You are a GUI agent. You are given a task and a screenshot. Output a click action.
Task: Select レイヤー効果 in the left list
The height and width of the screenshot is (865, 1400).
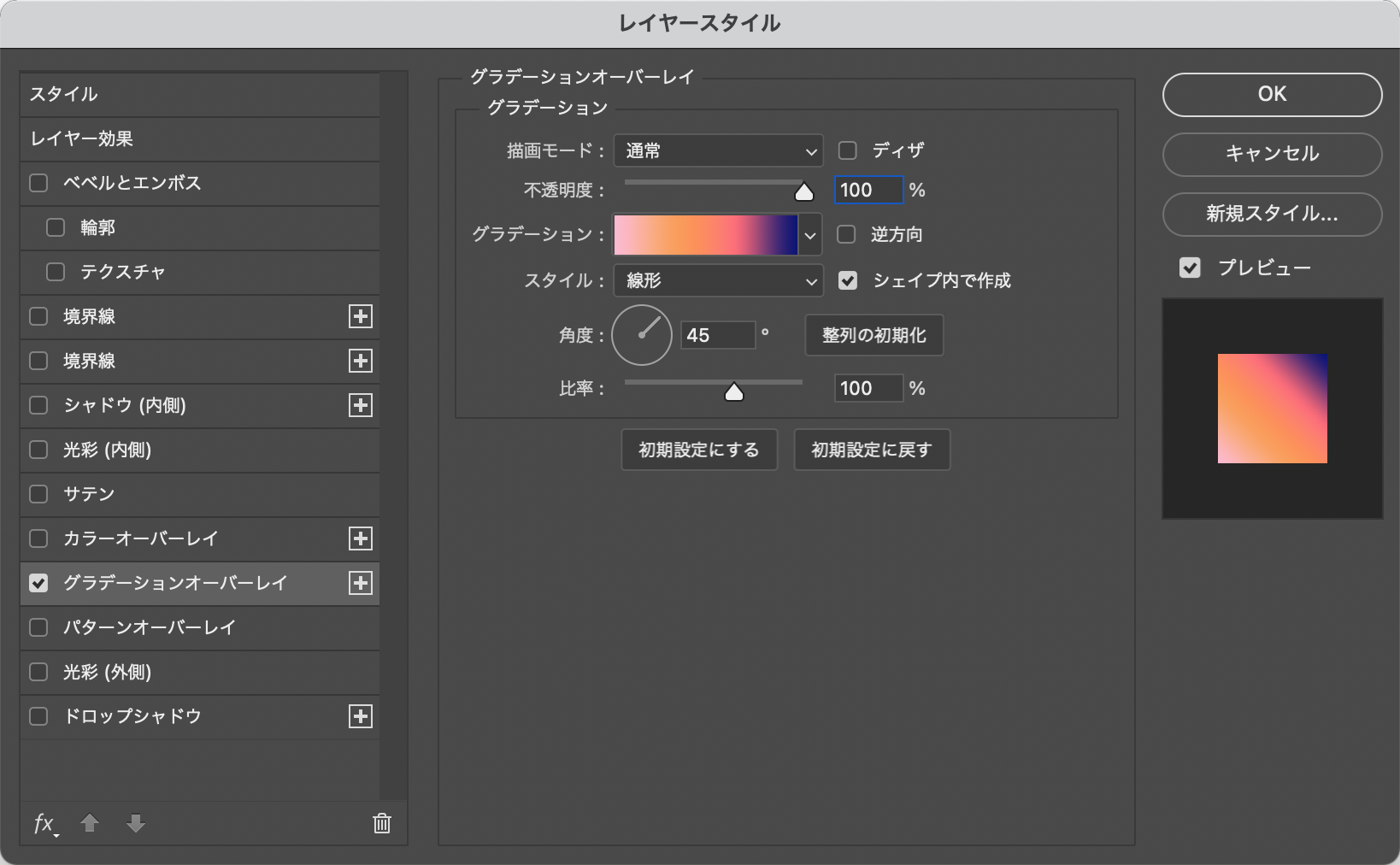(x=200, y=138)
